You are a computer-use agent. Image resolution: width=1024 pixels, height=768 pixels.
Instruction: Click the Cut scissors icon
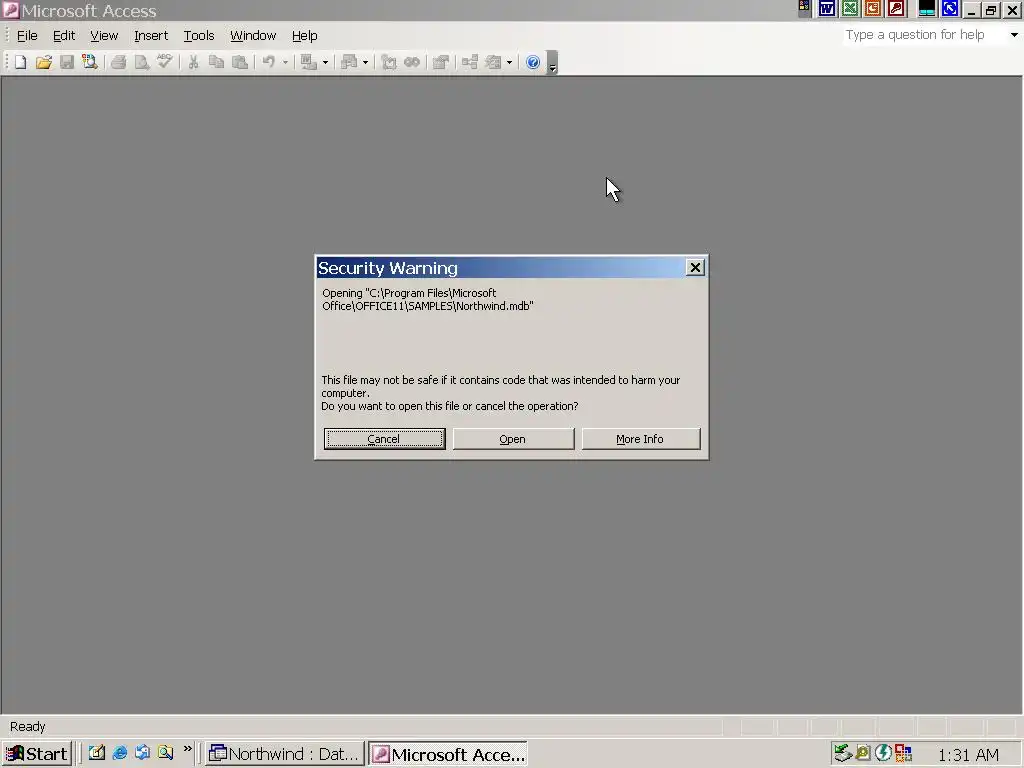coord(193,62)
